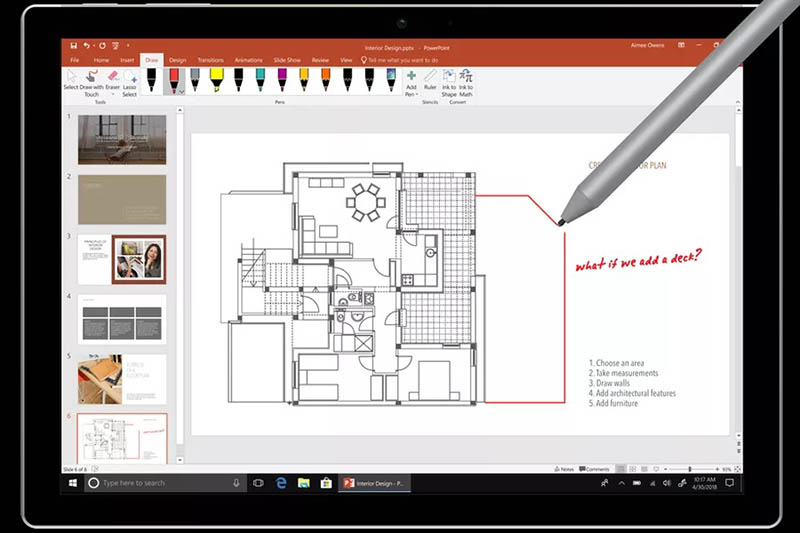
Task: Select the gray pencil
Action: point(195,81)
